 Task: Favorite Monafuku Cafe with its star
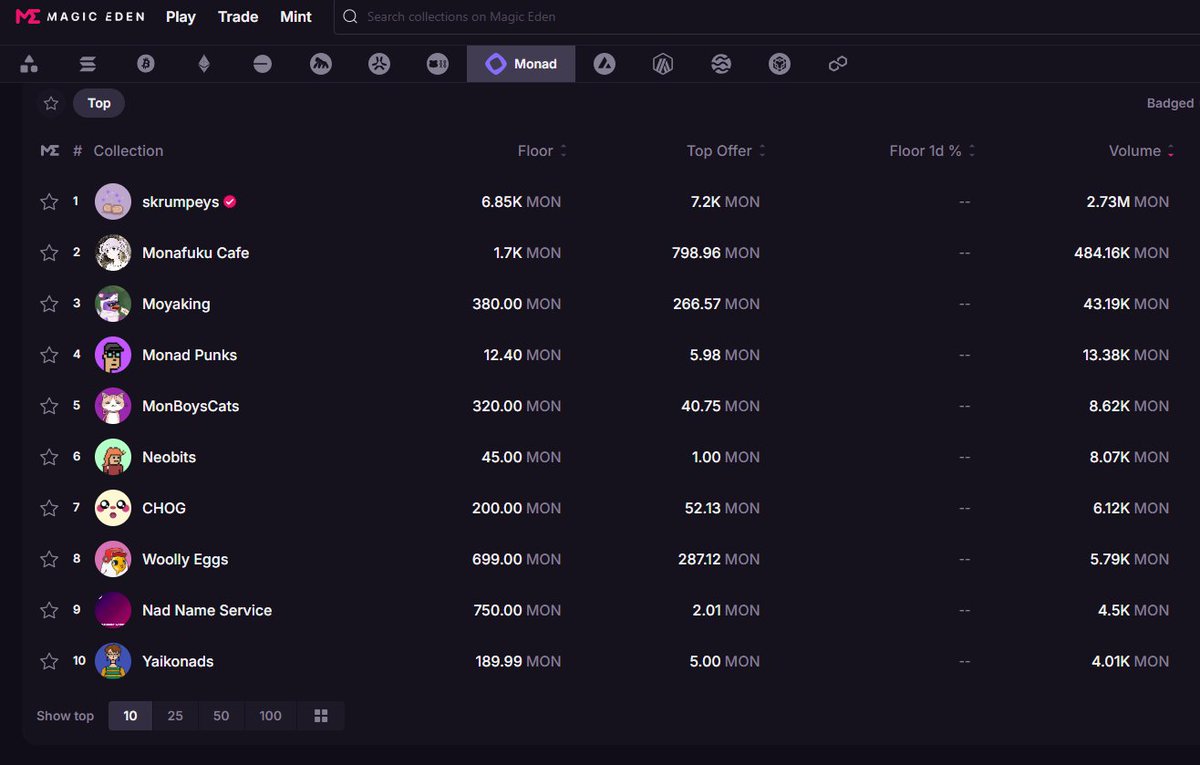(49, 253)
